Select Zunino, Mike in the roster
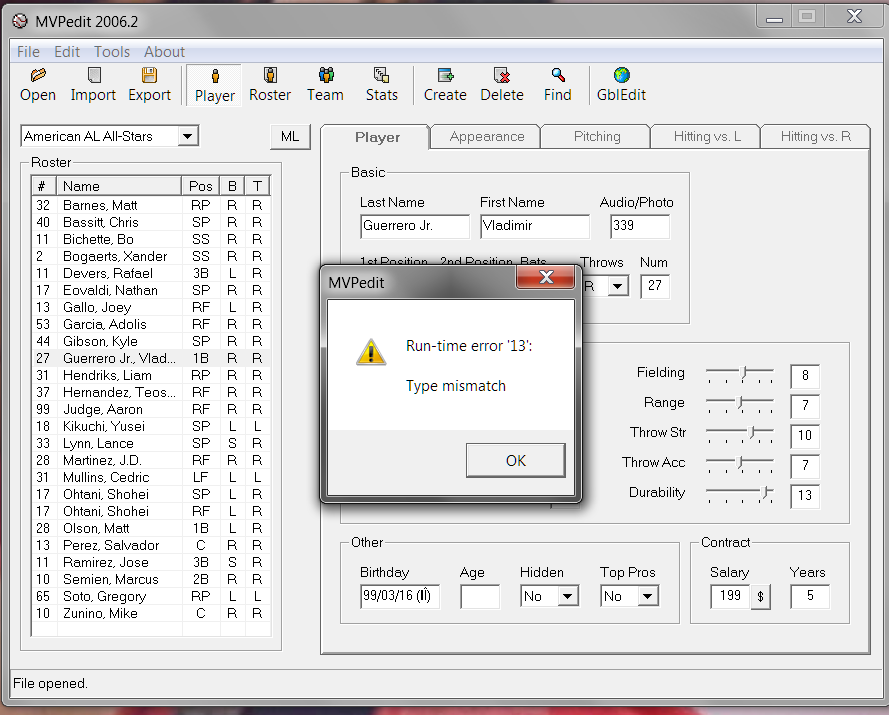Image resolution: width=889 pixels, height=715 pixels. click(151, 614)
